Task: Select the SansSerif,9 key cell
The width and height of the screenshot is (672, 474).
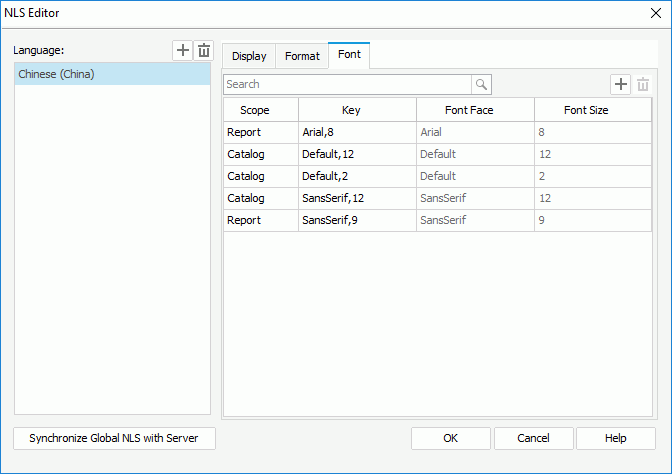Action: pos(357,220)
